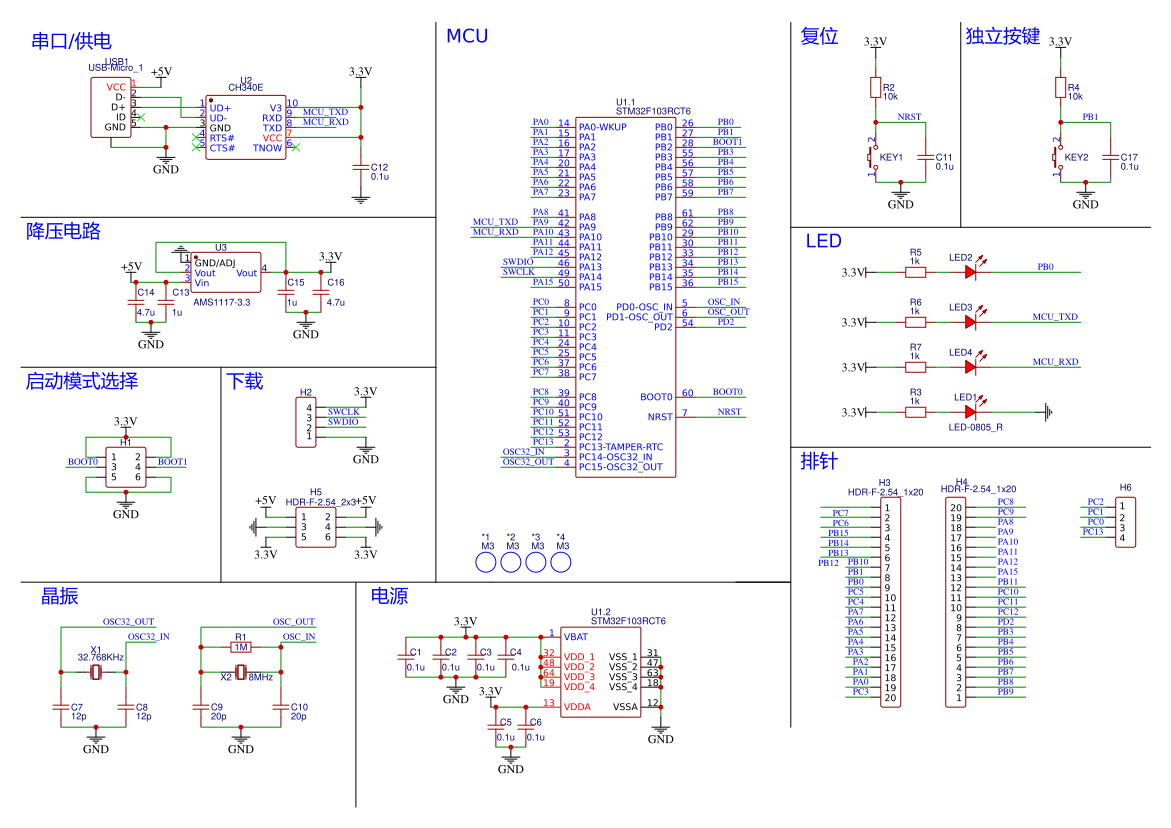This screenshot has width=1171, height=828.
Task: Select capacitor C16 4.7u
Action: 322,293
